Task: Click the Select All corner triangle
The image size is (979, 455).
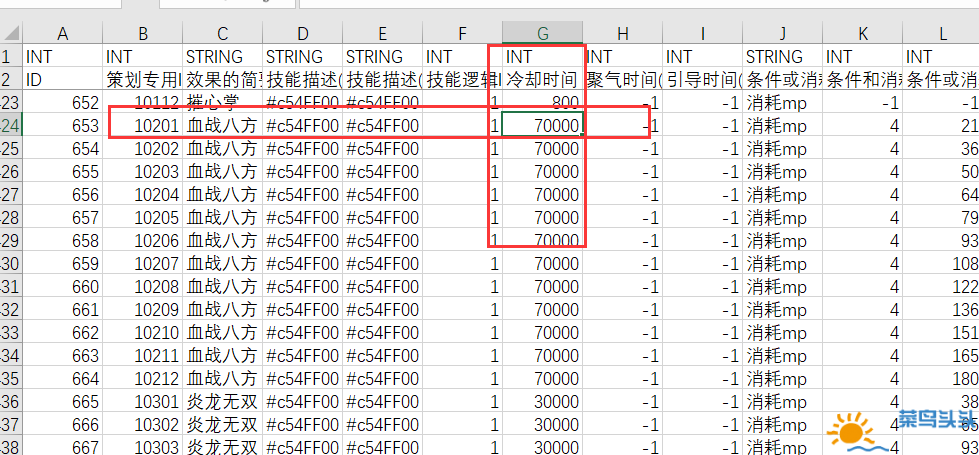Action: [11, 32]
